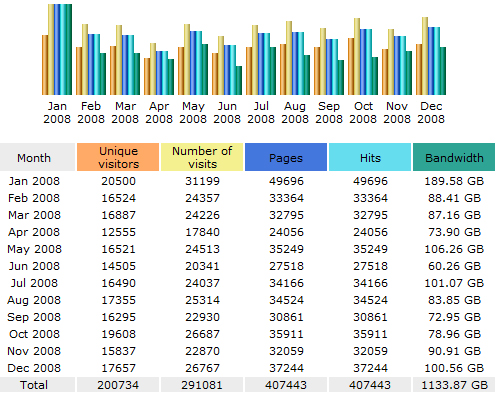The width and height of the screenshot is (500, 396).
Task: Click the Bandwidth column header
Action: point(454,157)
